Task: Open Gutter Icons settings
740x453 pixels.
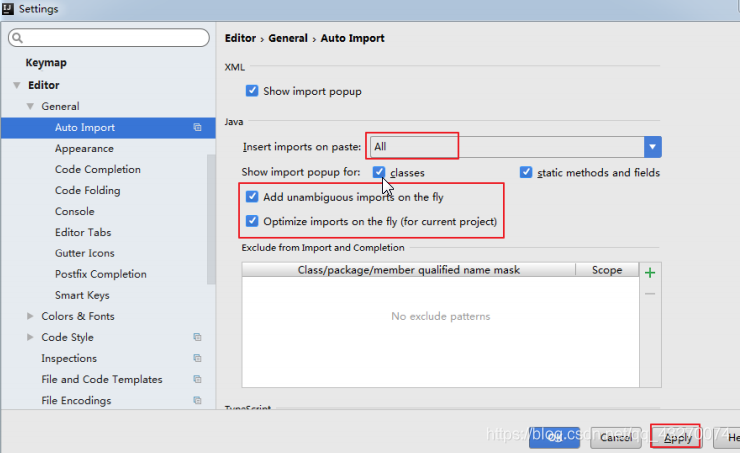Action: [x=84, y=253]
